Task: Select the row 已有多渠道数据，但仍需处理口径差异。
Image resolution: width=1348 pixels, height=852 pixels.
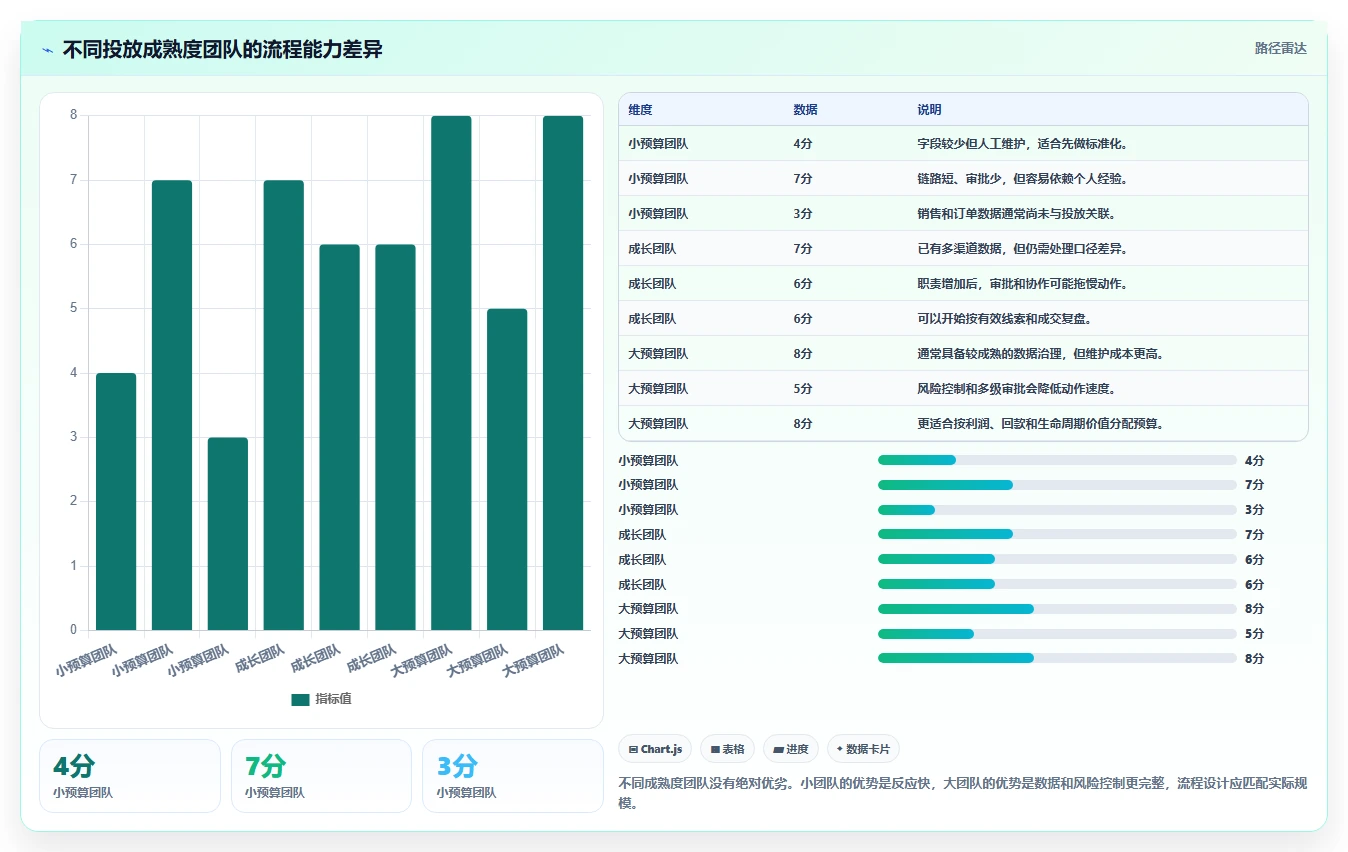Action: point(963,248)
